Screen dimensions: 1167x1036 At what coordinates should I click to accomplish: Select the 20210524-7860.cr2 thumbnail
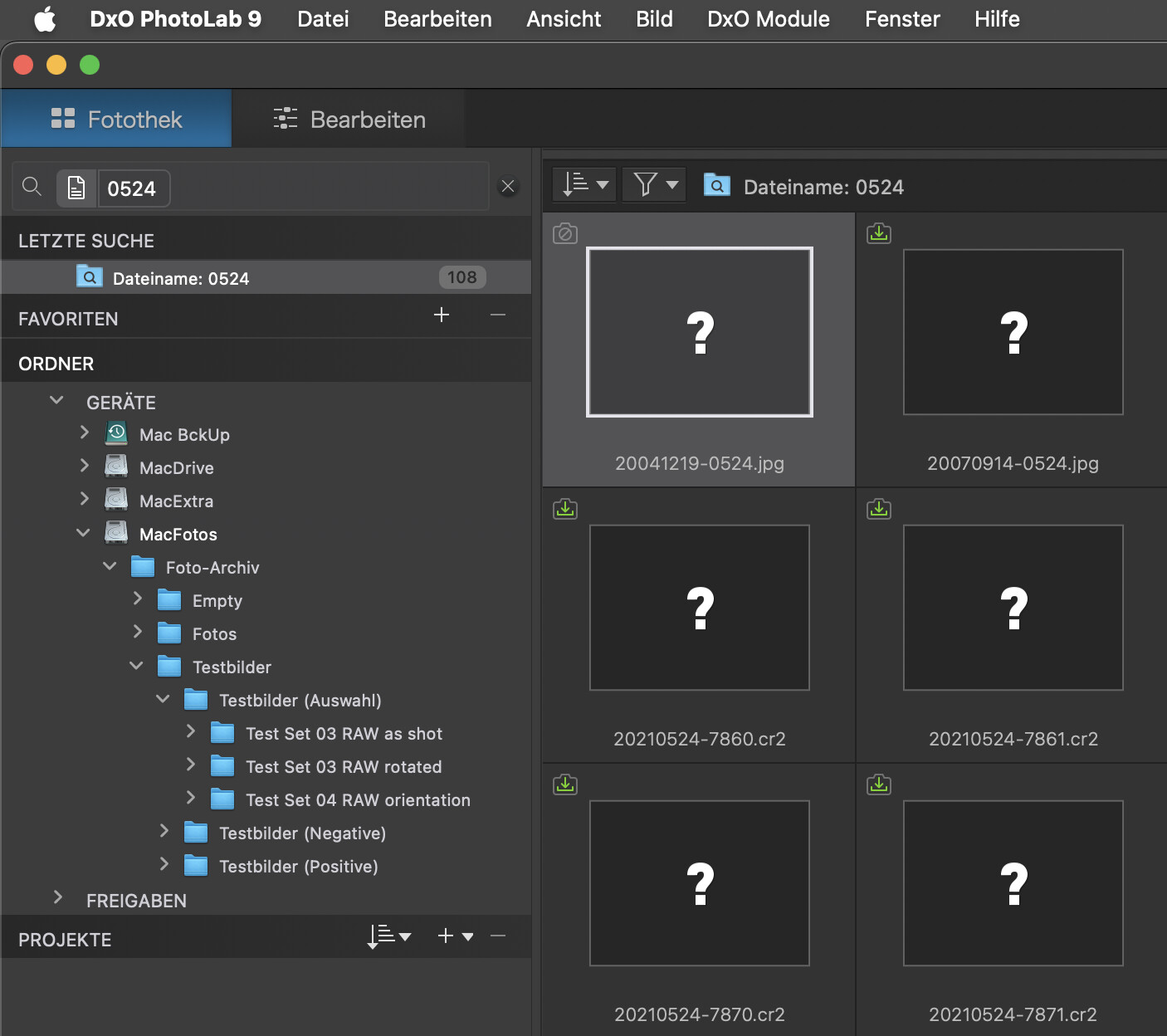[699, 608]
